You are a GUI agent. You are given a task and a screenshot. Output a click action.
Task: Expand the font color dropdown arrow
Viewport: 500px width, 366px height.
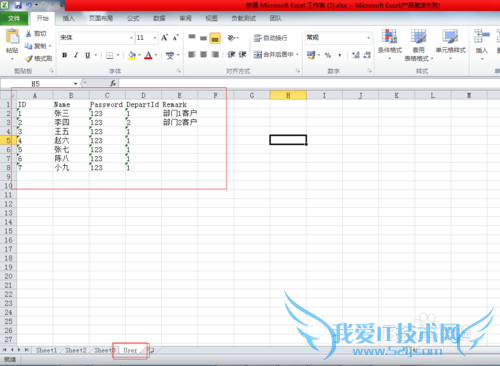(156, 55)
